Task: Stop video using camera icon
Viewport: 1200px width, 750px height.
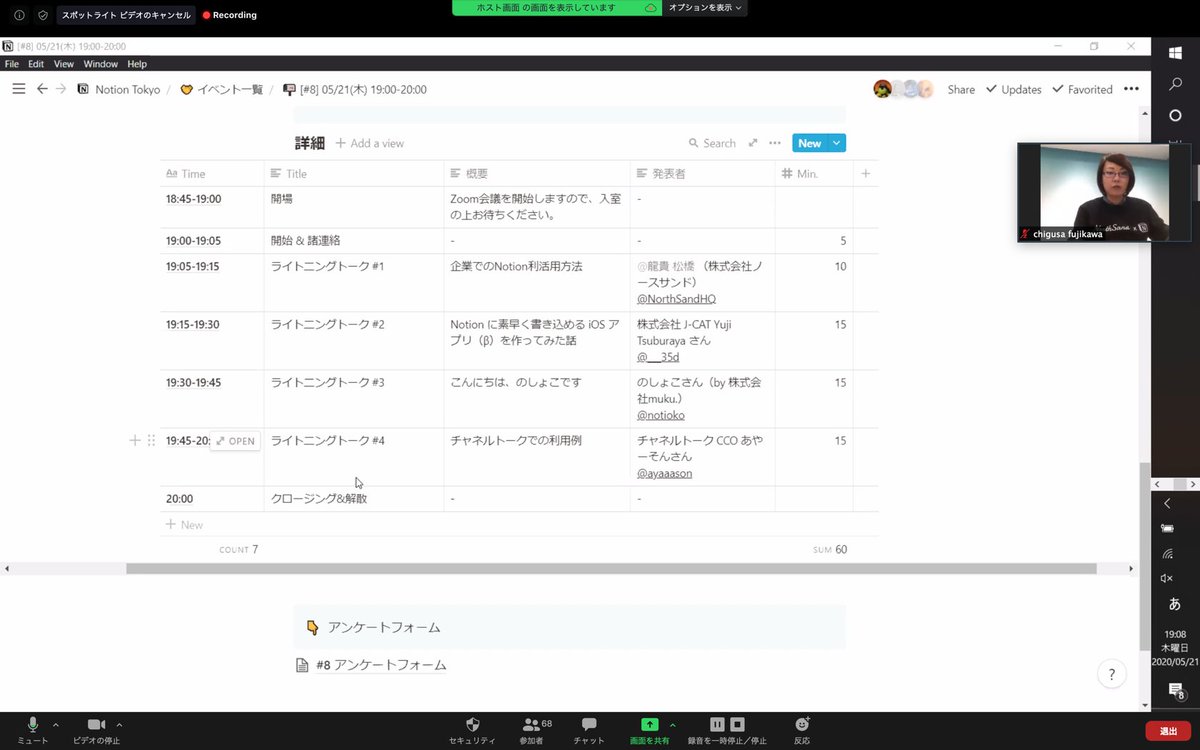Action: pyautogui.click(x=96, y=726)
